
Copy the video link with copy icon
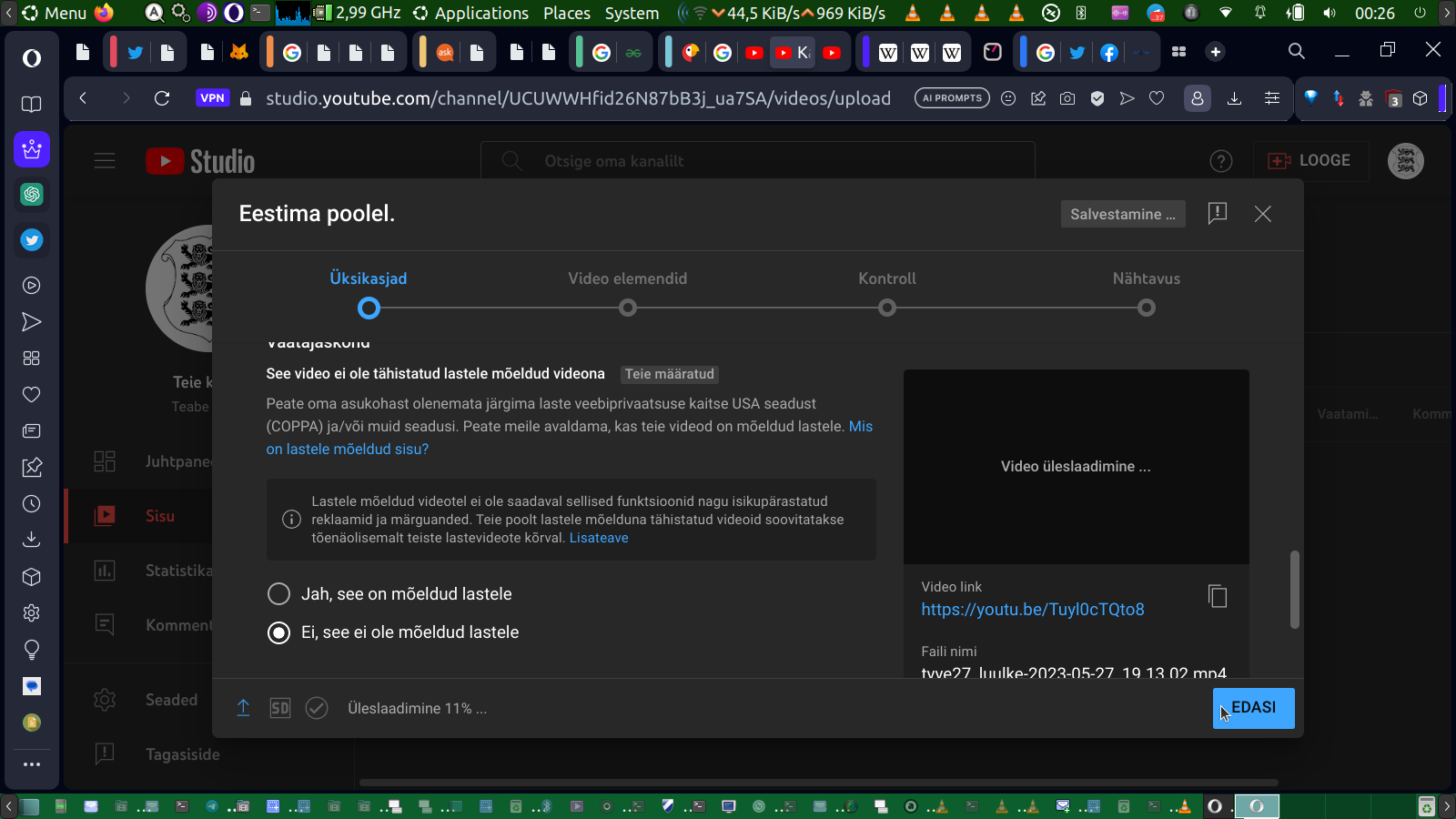pos(1218,597)
